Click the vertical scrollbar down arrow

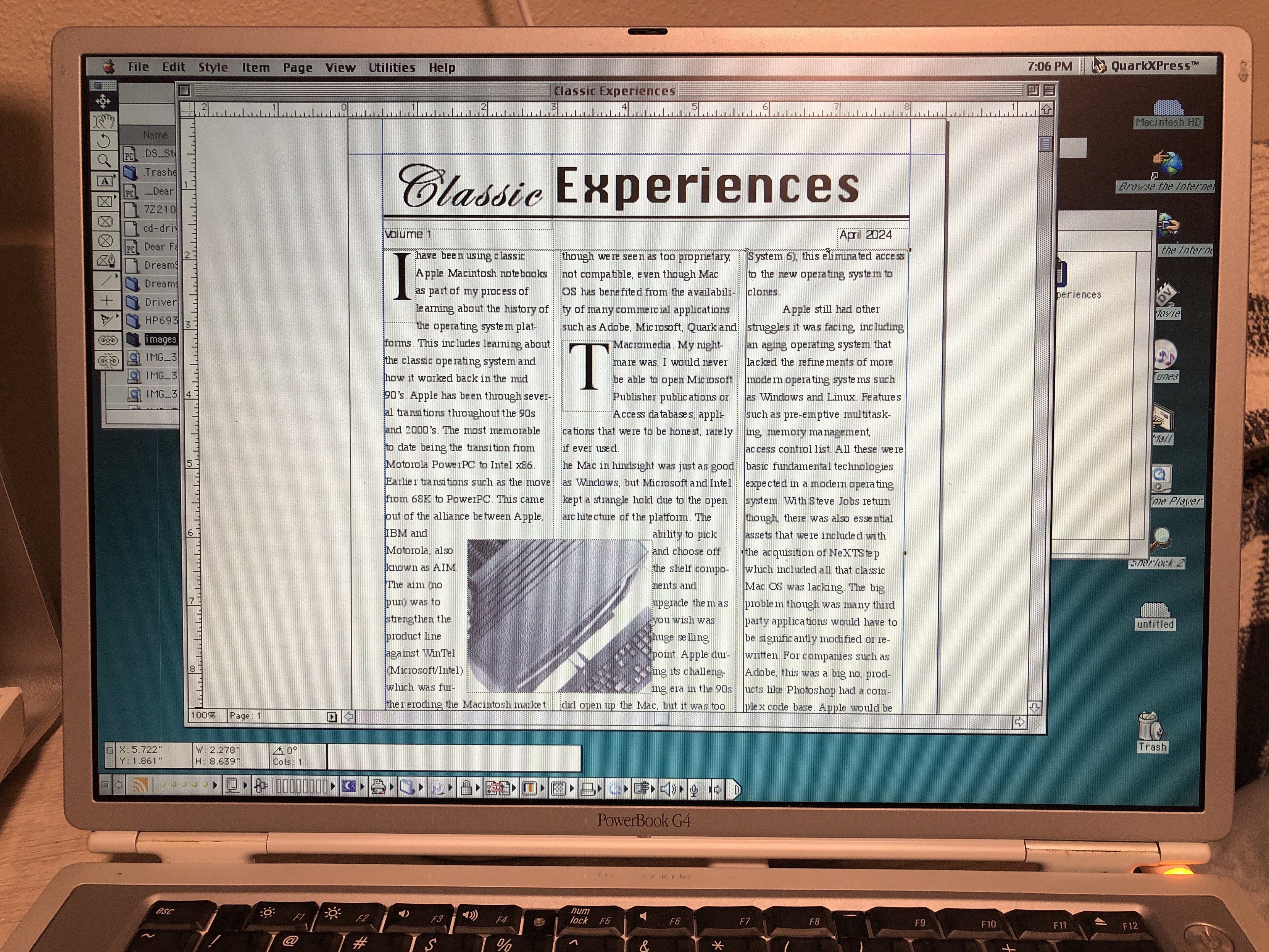coord(1034,708)
